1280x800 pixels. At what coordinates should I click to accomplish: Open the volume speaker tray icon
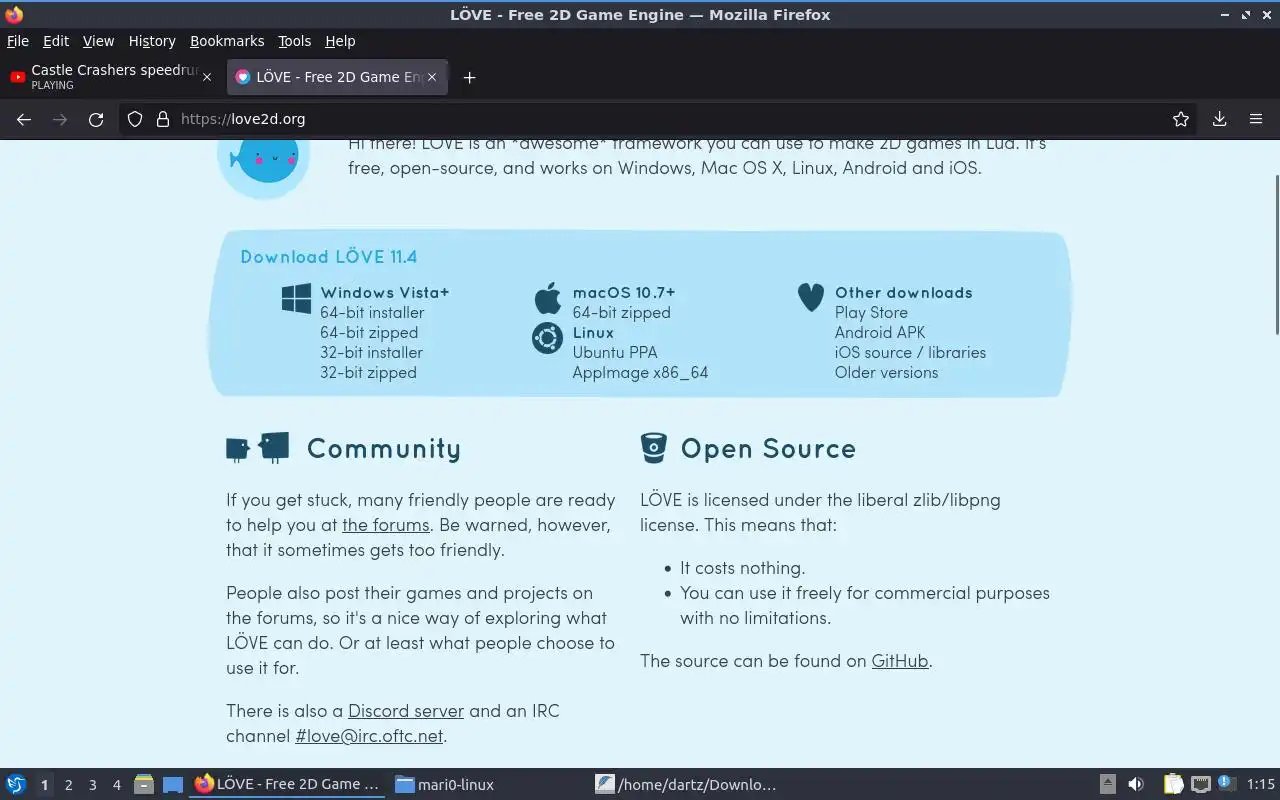(1136, 785)
